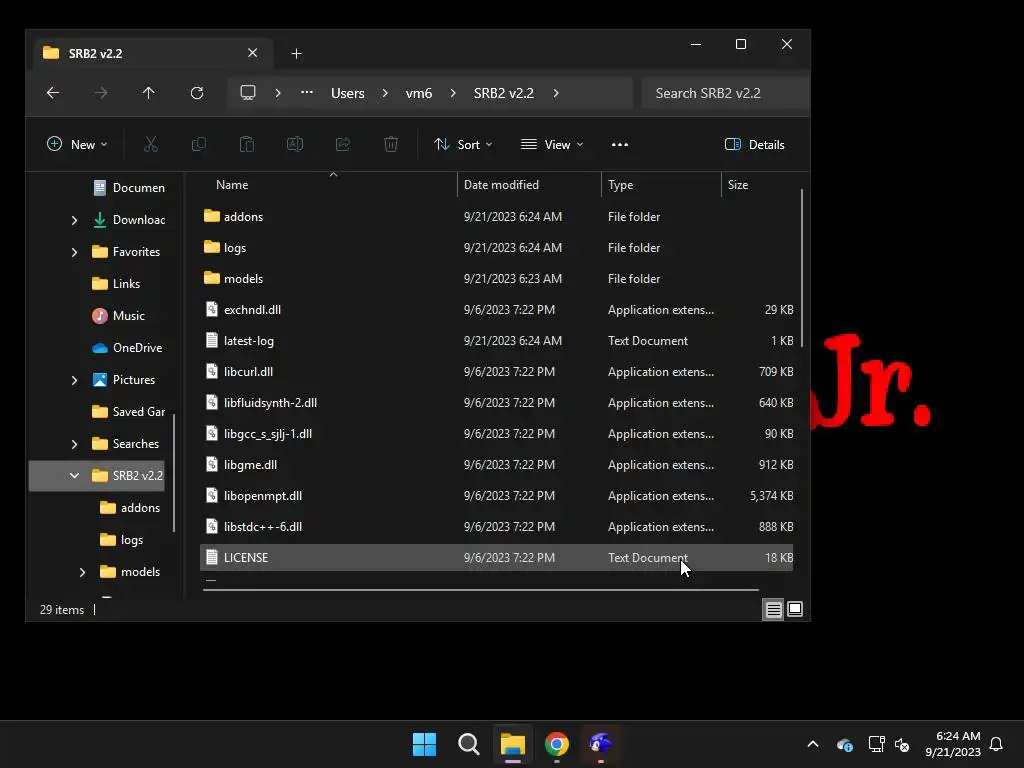This screenshot has height=768, width=1024.
Task: Close the SRB2 v2.2 tab
Action: click(253, 53)
